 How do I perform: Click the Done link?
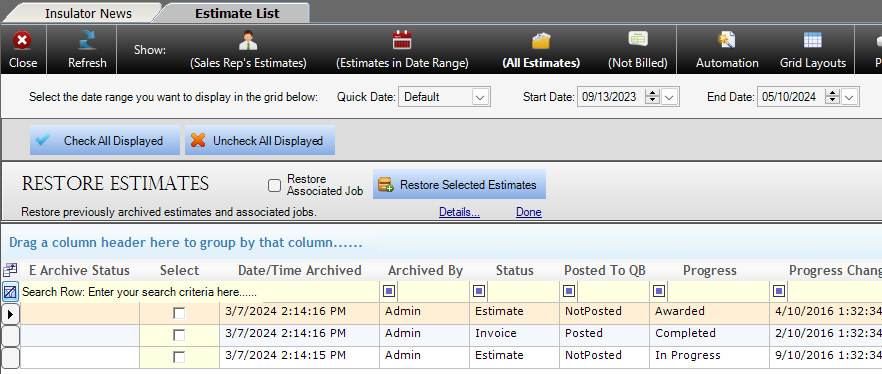click(529, 212)
